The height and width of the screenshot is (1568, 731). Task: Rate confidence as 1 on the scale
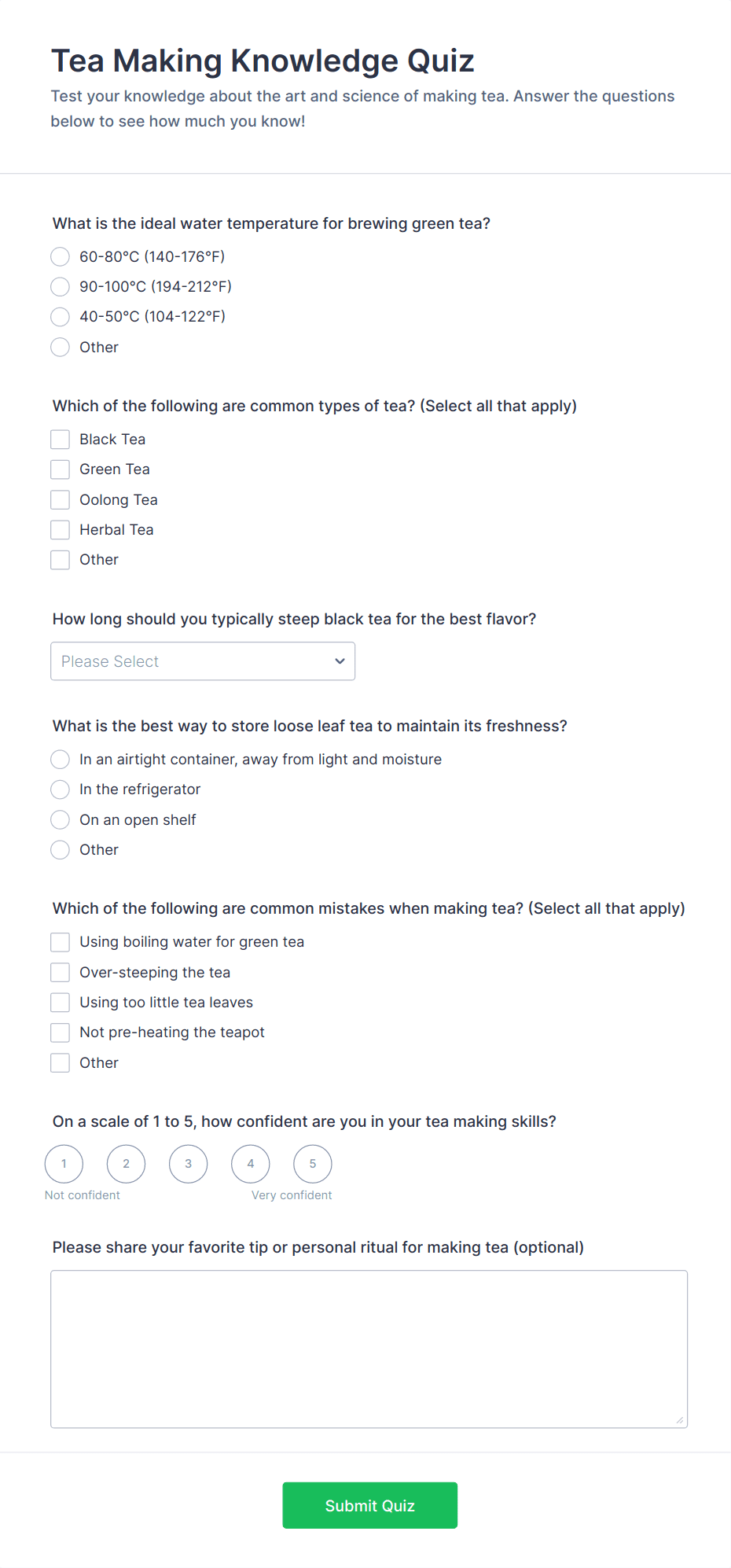pos(64,1164)
